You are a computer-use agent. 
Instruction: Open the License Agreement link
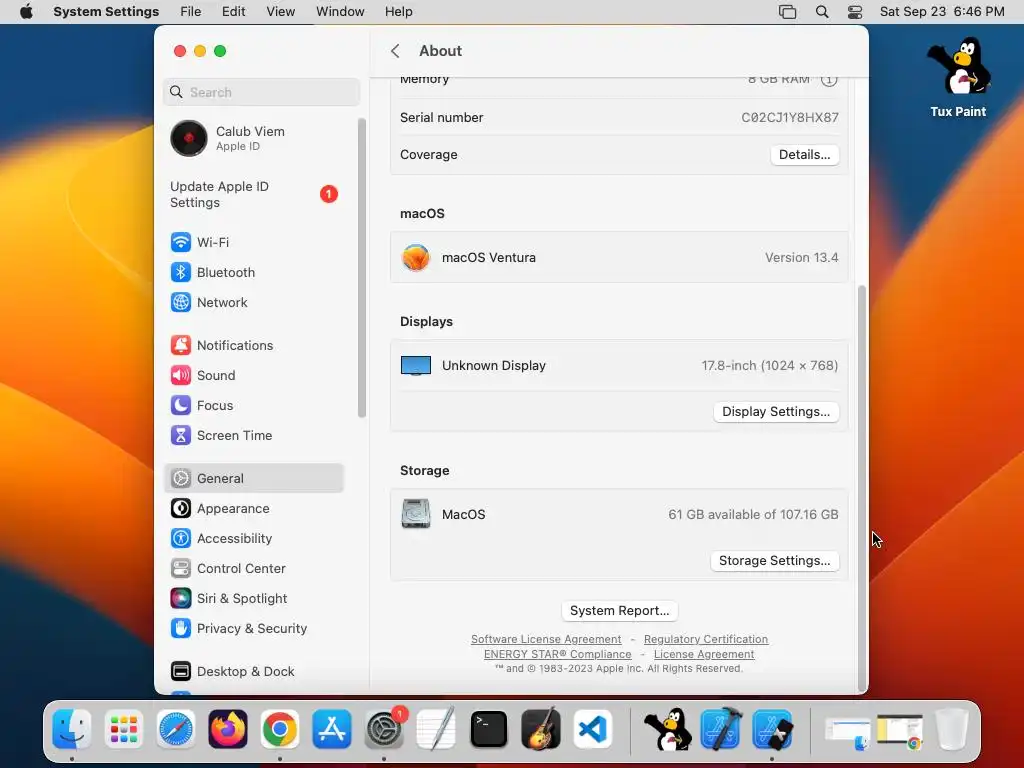[x=704, y=654]
